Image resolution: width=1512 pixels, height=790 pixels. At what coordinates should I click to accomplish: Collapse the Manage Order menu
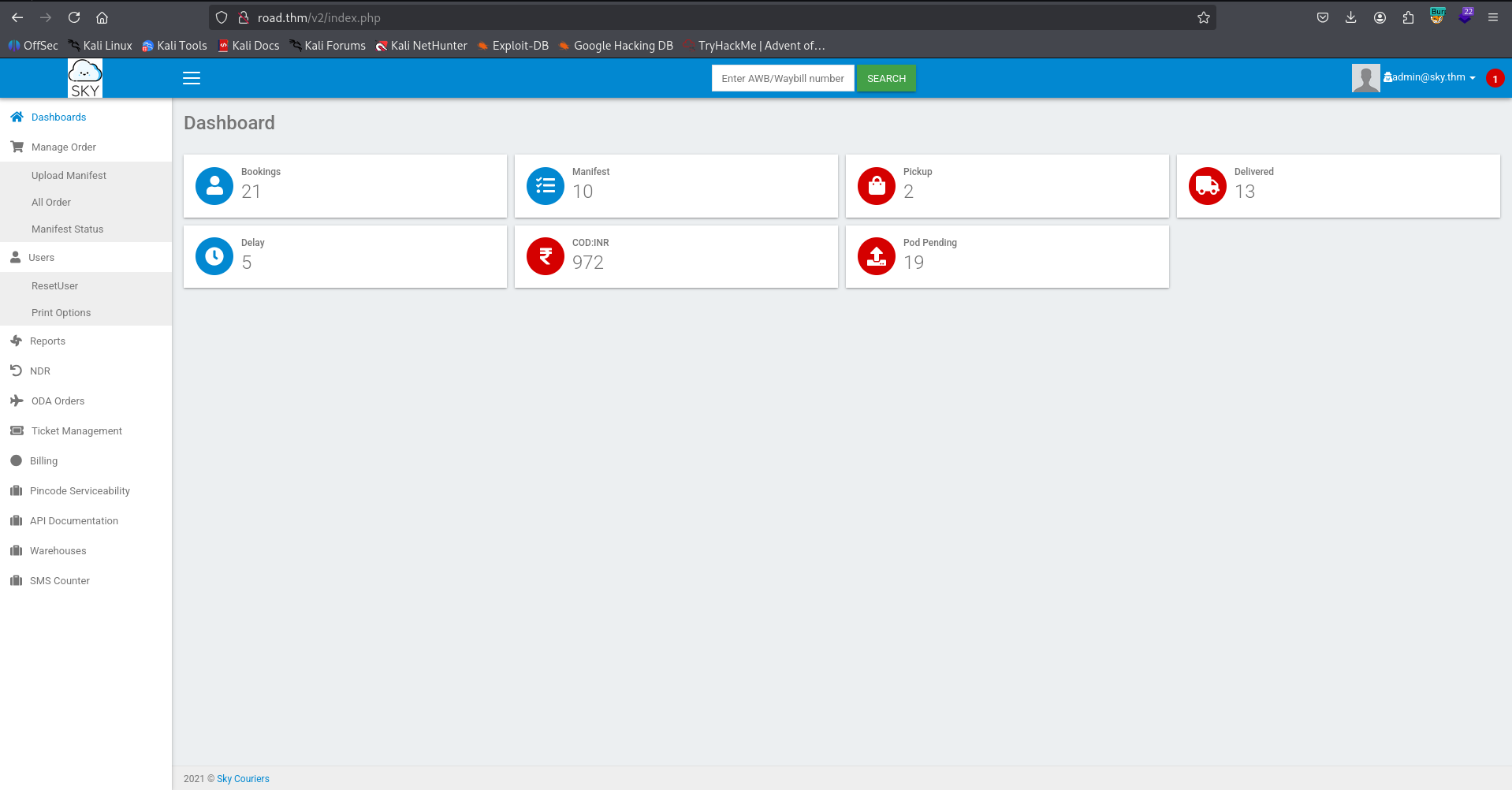click(x=63, y=147)
